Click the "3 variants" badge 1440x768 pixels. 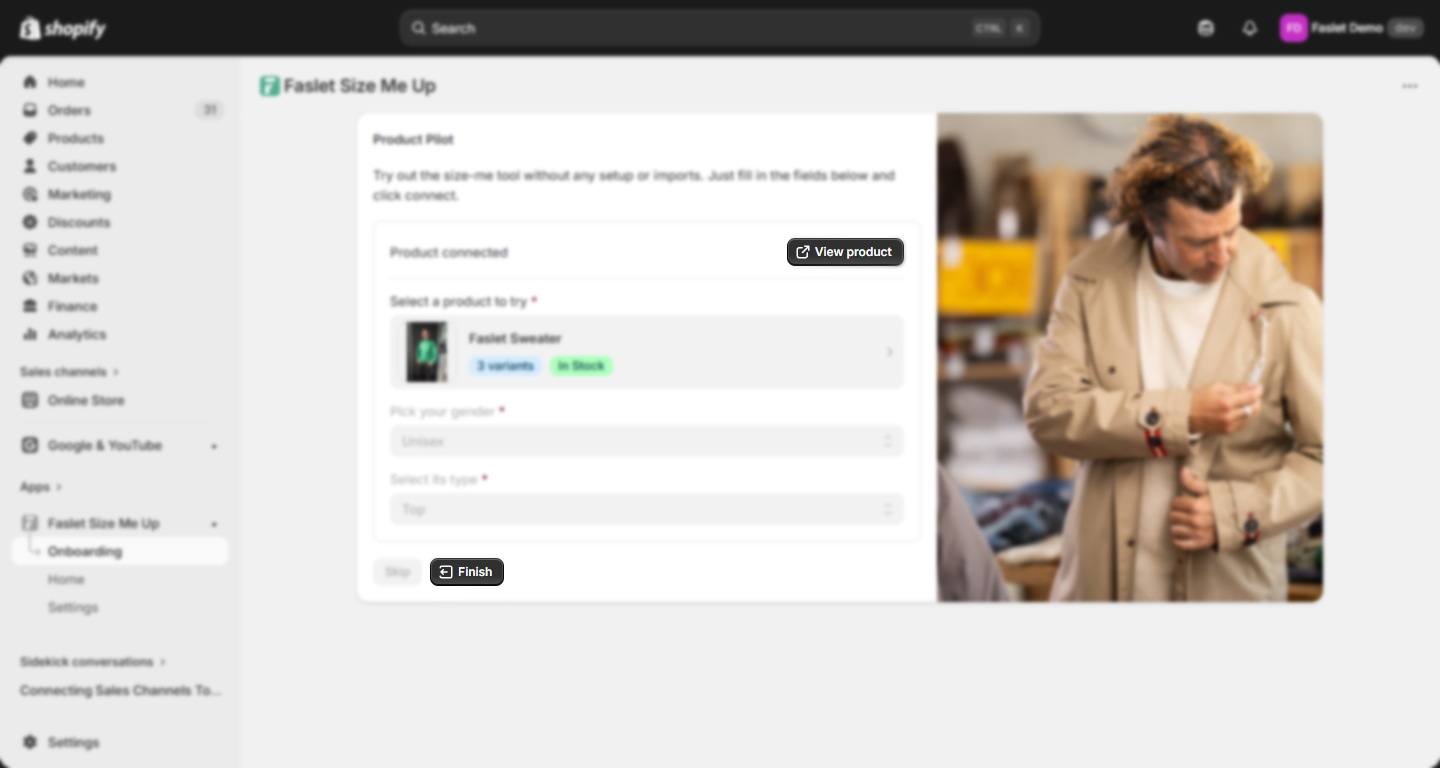pos(505,366)
